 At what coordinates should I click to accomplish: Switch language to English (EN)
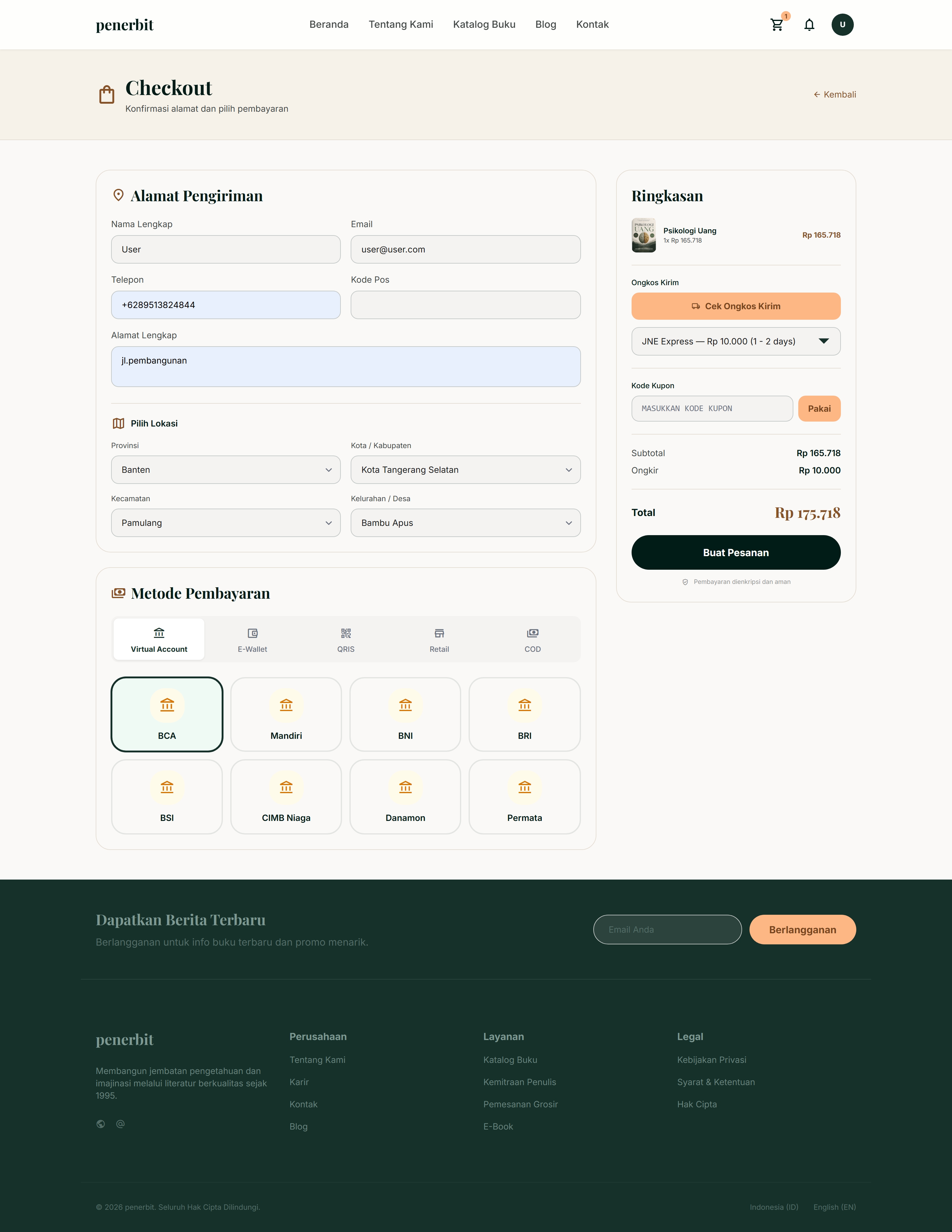pyautogui.click(x=835, y=1207)
